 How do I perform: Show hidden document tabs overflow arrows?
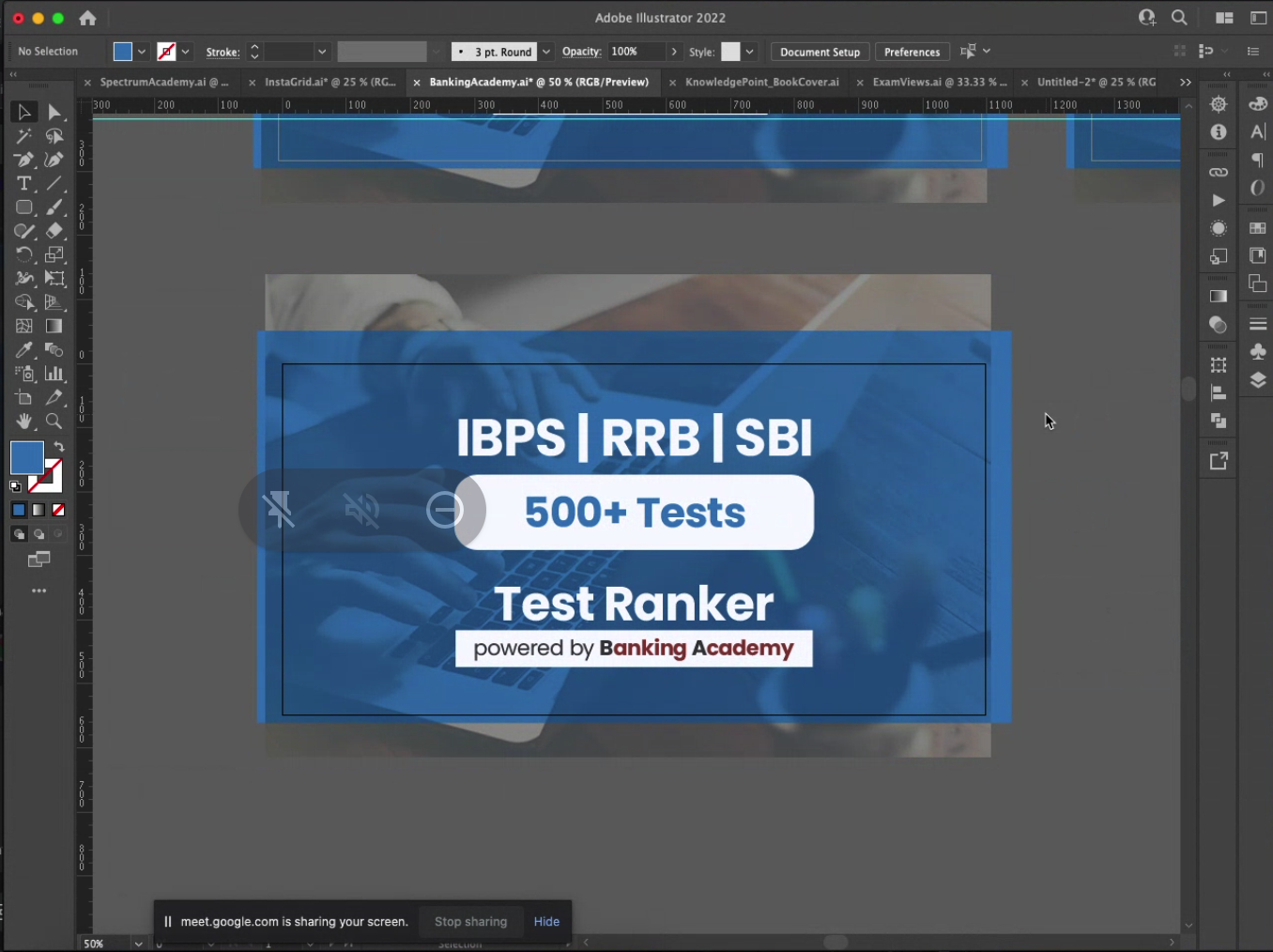click(x=1186, y=83)
